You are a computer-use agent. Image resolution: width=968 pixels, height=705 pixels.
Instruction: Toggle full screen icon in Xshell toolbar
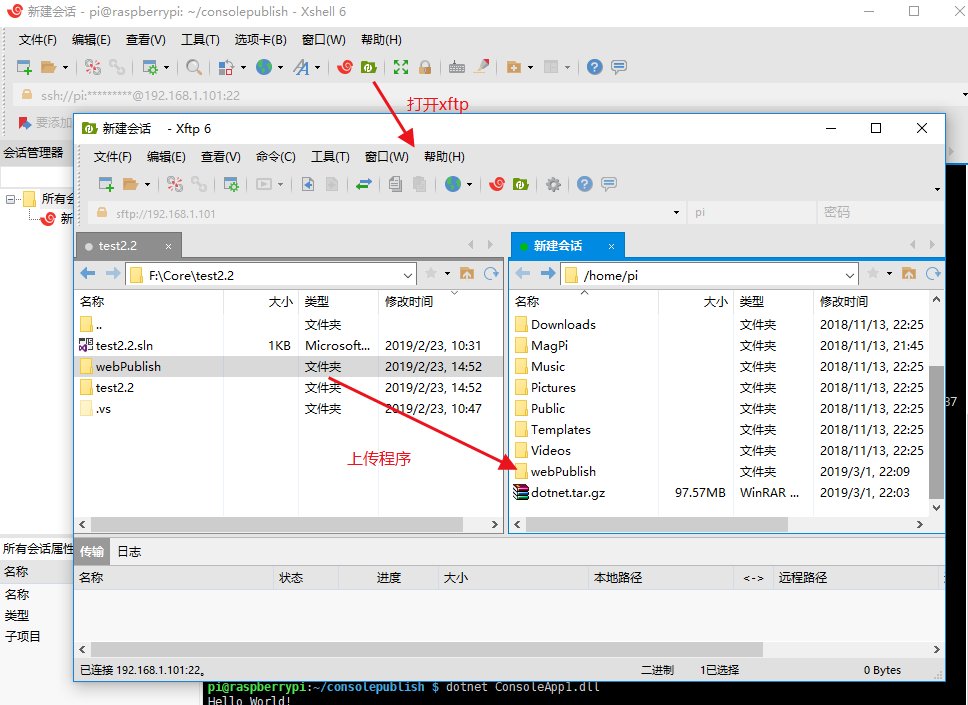[401, 67]
